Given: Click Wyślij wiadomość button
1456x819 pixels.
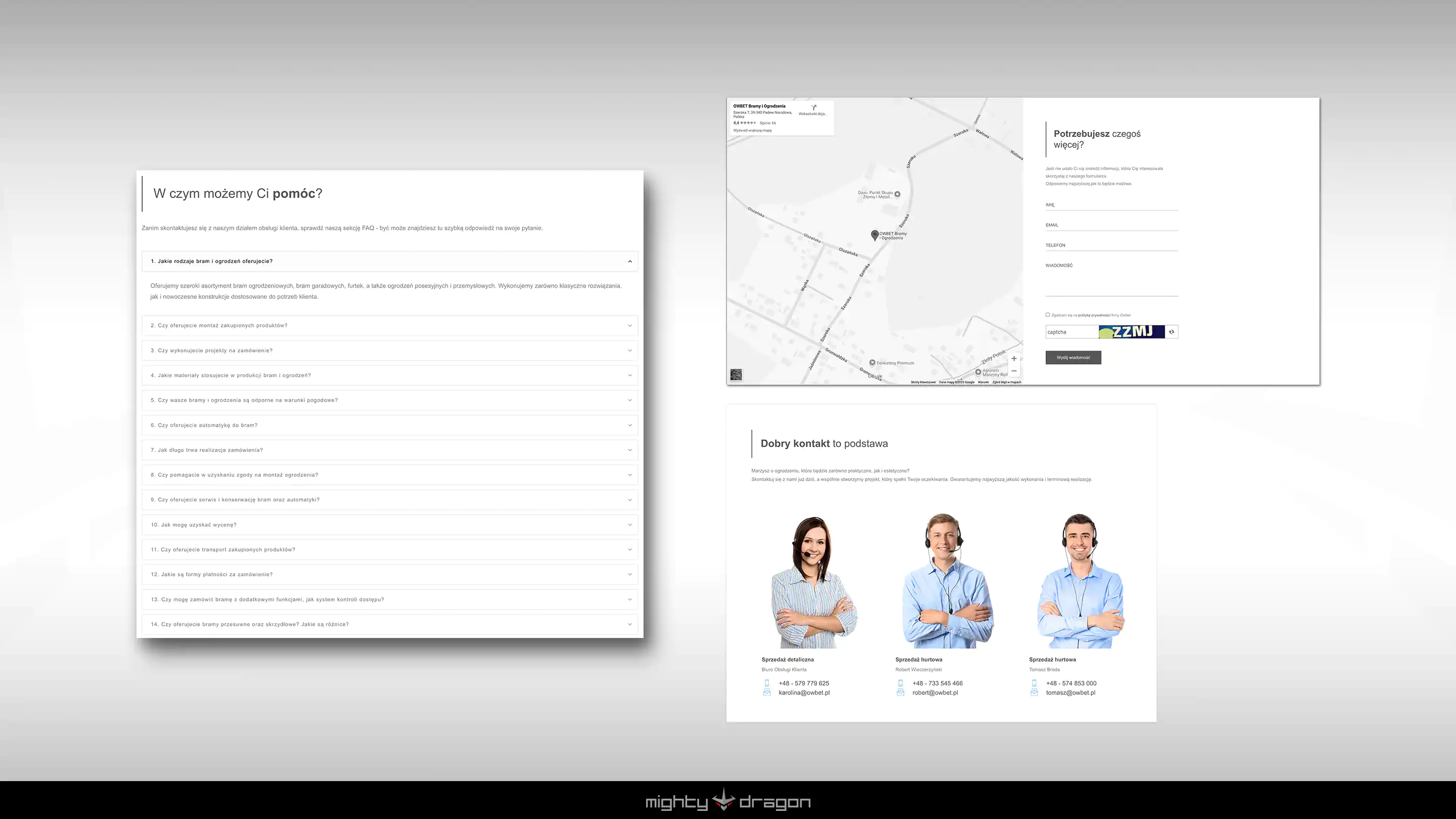Looking at the screenshot, I should click(1073, 357).
